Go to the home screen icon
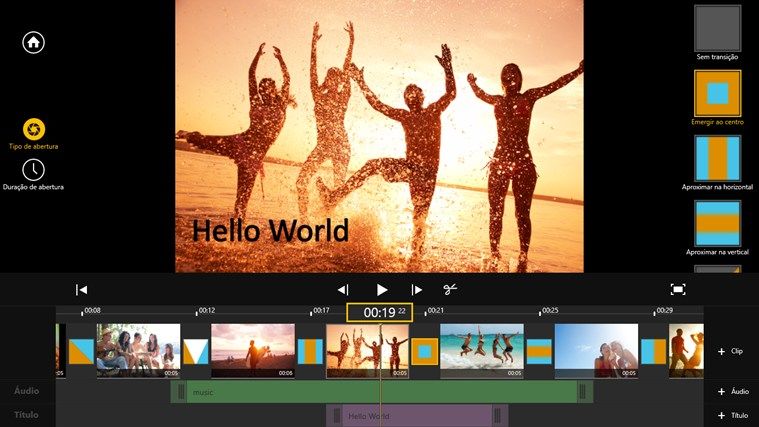759x427 pixels. point(33,42)
